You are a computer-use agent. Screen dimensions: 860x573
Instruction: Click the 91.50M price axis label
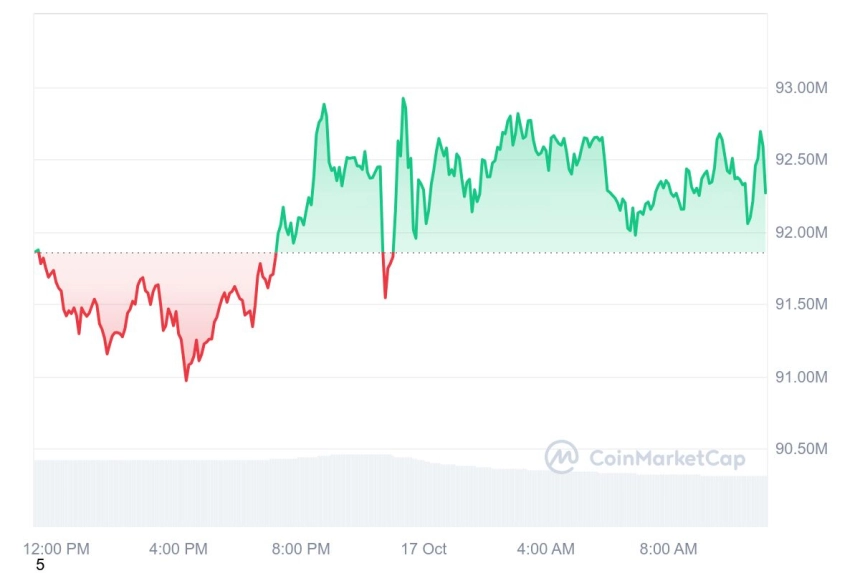(801, 304)
